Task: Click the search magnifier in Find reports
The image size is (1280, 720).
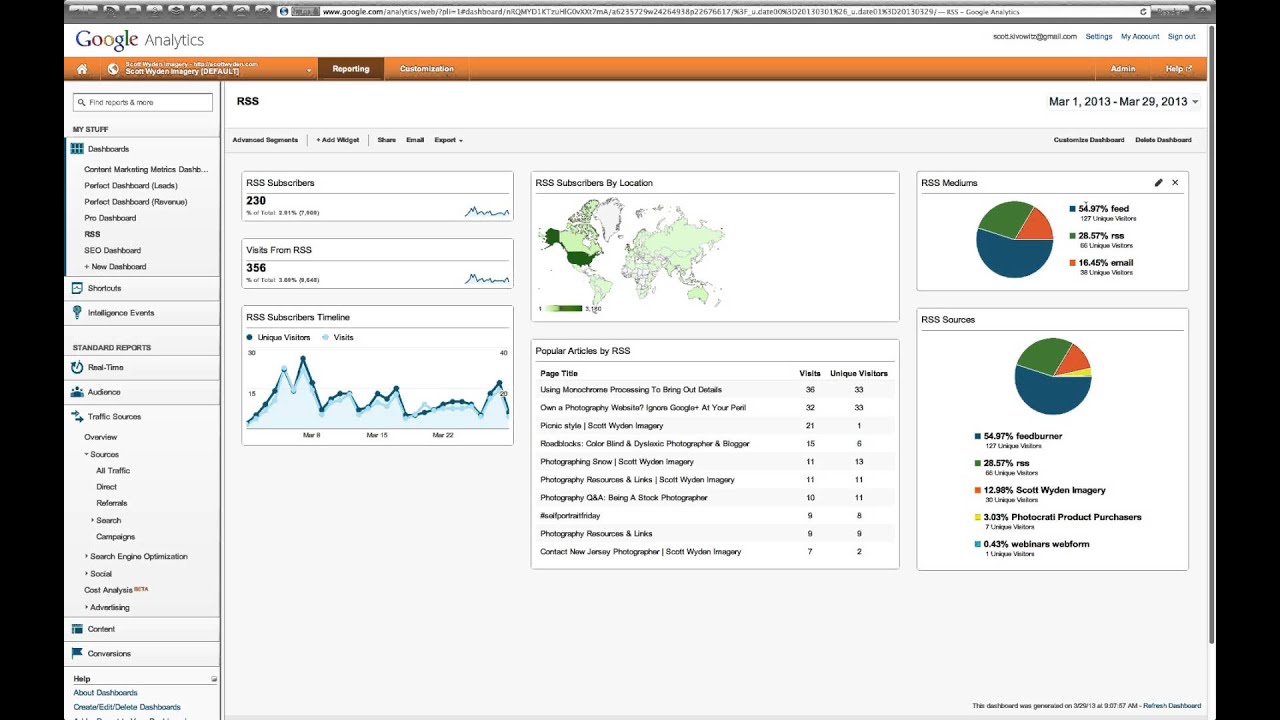Action: pos(81,102)
